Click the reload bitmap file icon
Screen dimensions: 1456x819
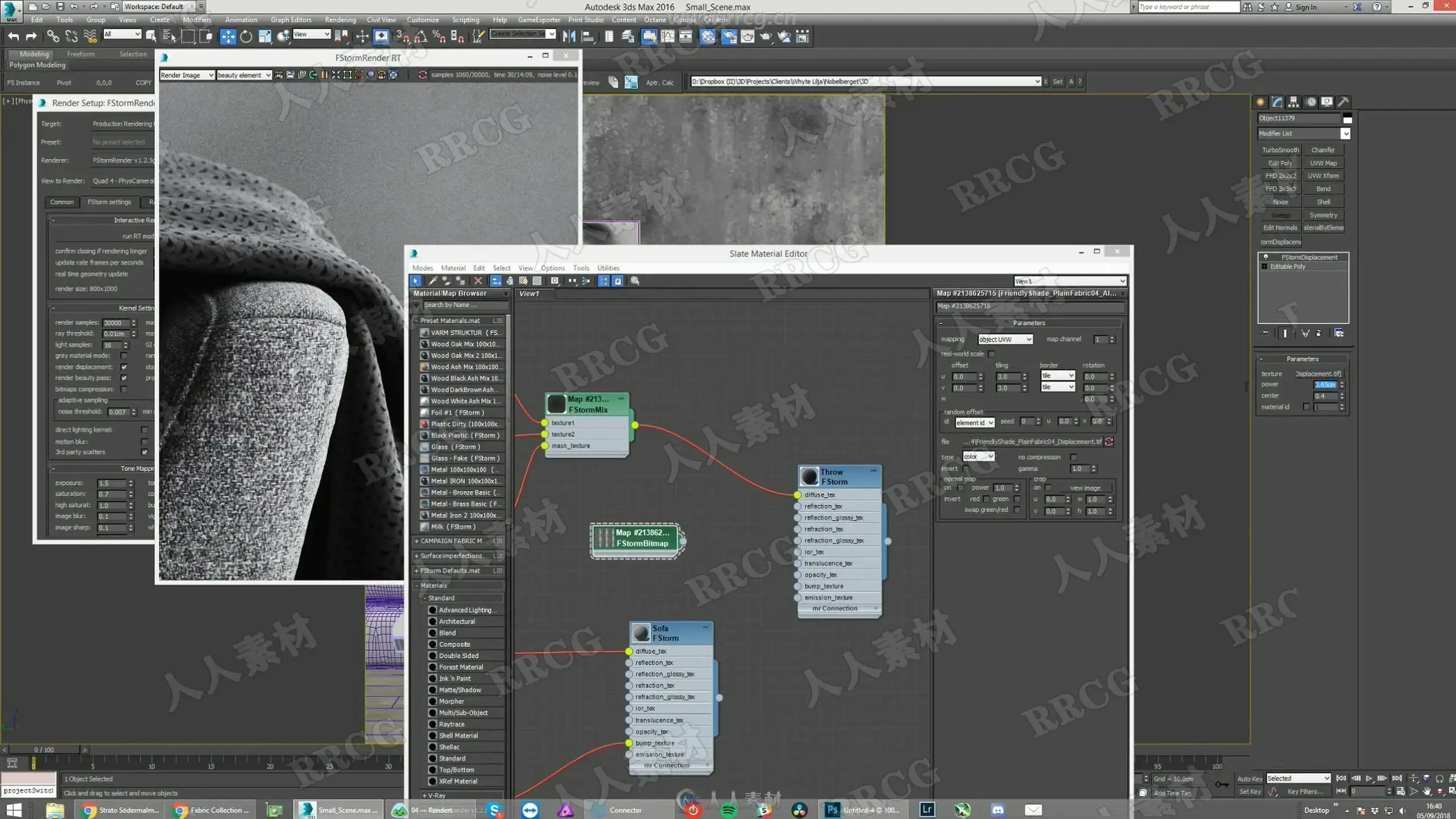coord(1108,442)
